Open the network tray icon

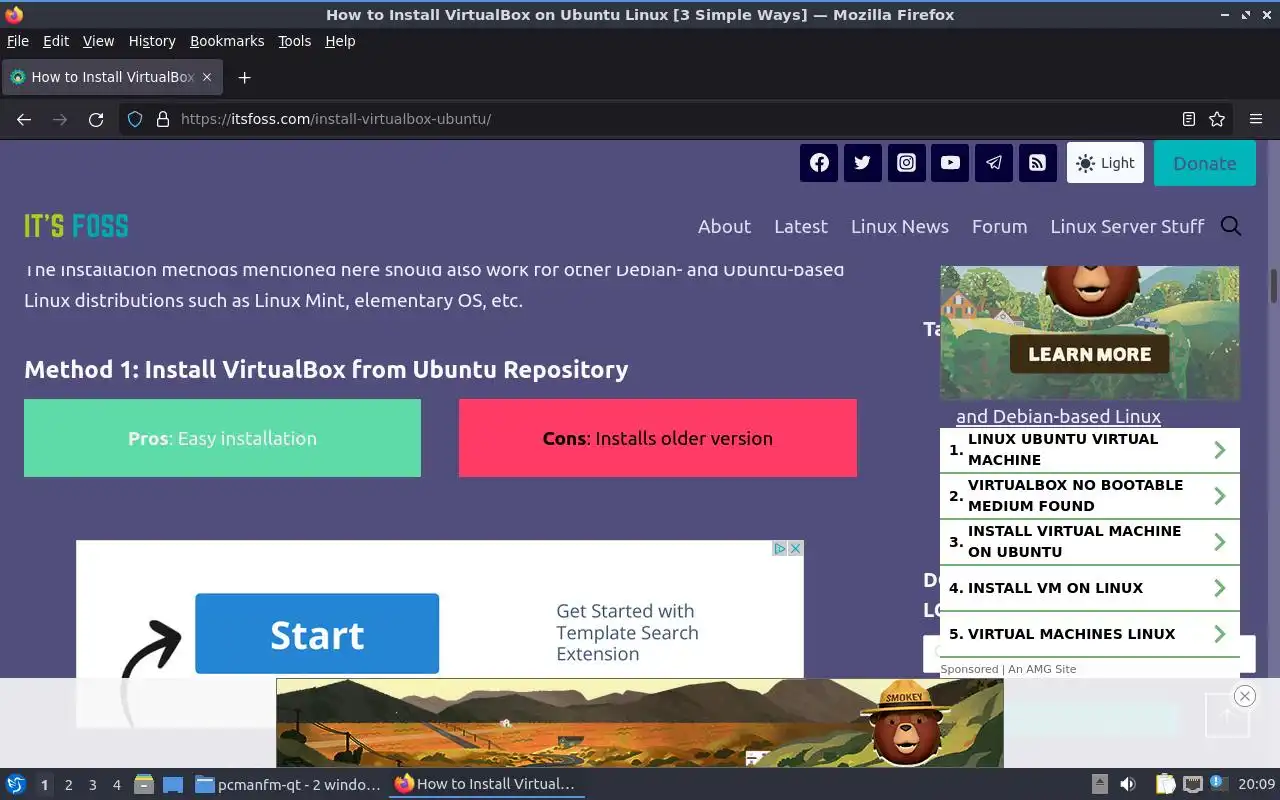pos(1192,784)
